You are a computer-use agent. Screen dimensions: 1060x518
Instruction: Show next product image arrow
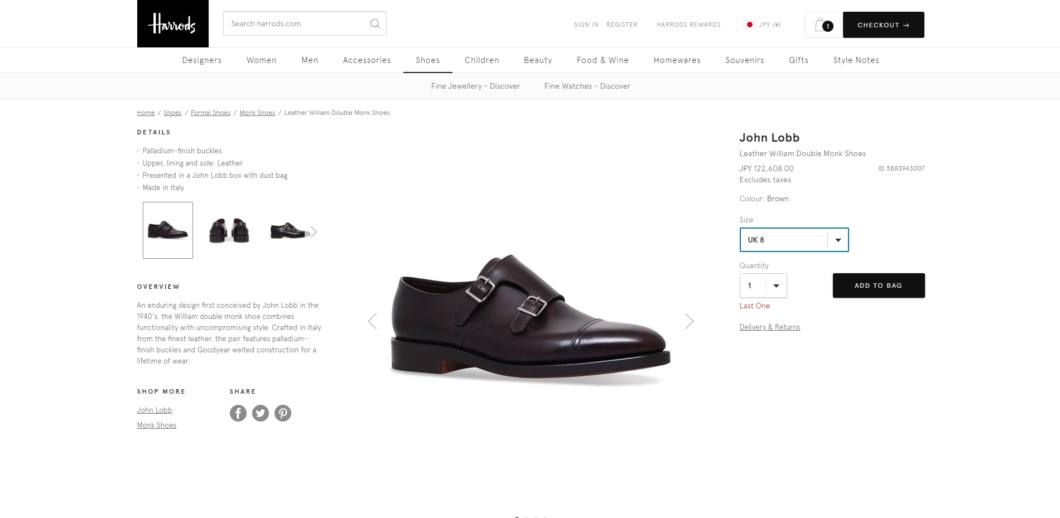pos(689,321)
